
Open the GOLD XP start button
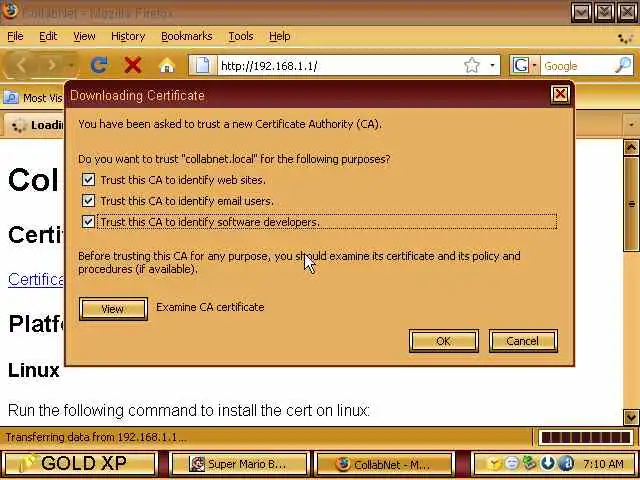point(79,464)
